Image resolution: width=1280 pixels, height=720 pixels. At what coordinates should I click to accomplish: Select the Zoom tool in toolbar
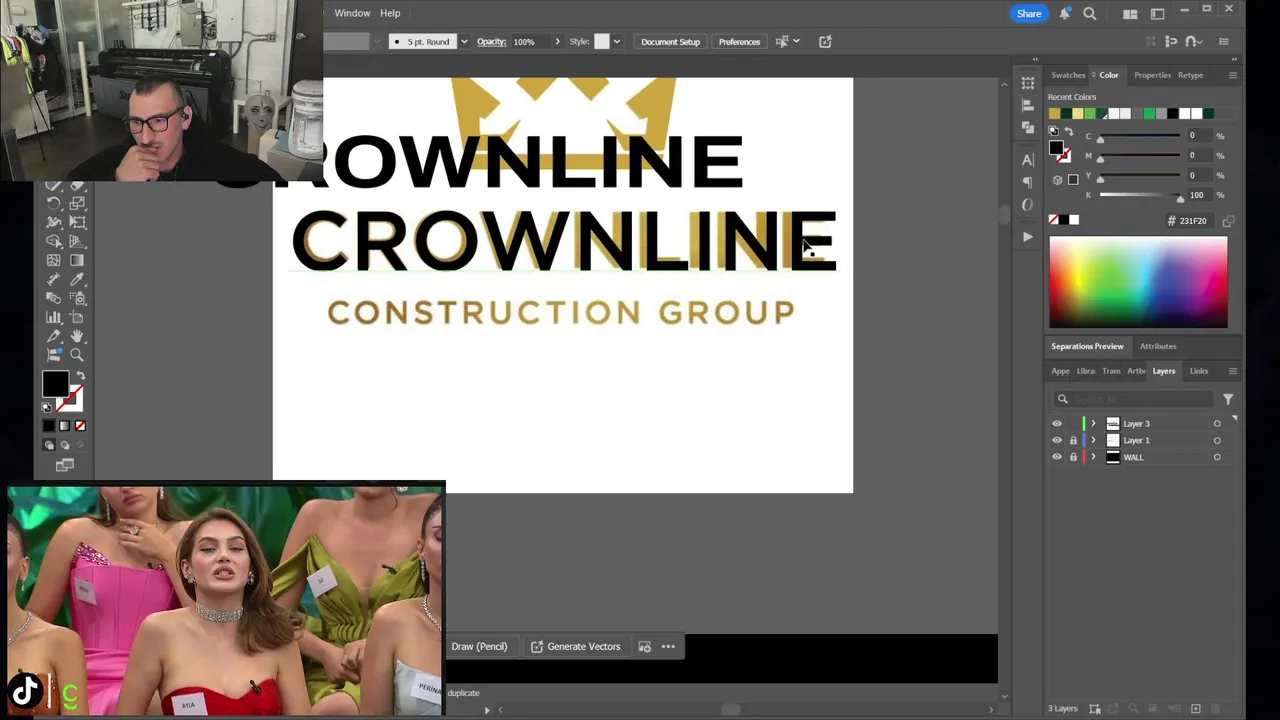click(x=77, y=355)
